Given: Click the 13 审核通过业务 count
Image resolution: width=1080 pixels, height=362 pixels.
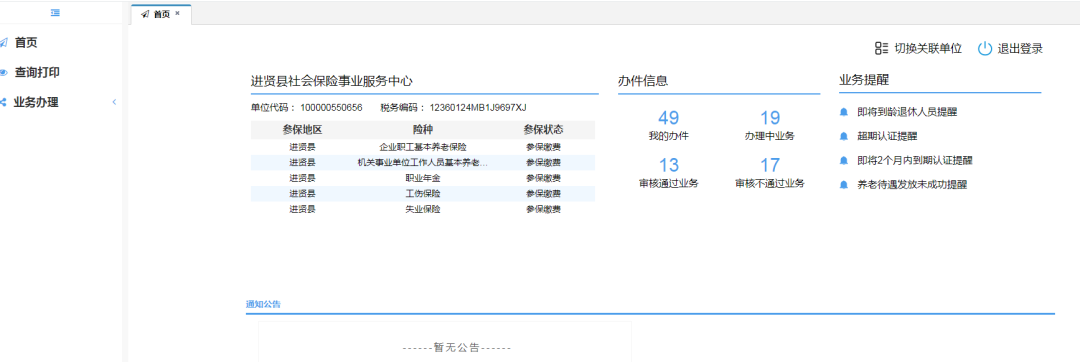Looking at the screenshot, I should 668,165.
